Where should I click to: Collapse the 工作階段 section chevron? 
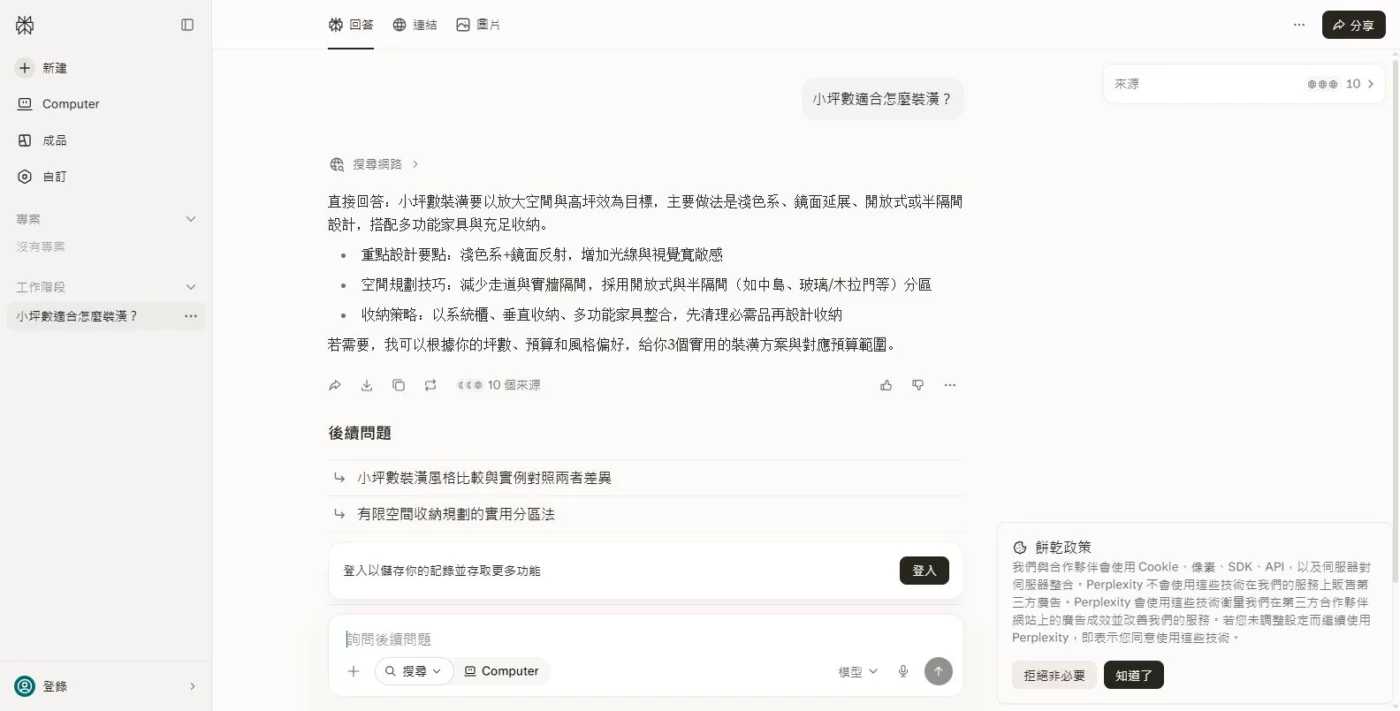coord(191,287)
